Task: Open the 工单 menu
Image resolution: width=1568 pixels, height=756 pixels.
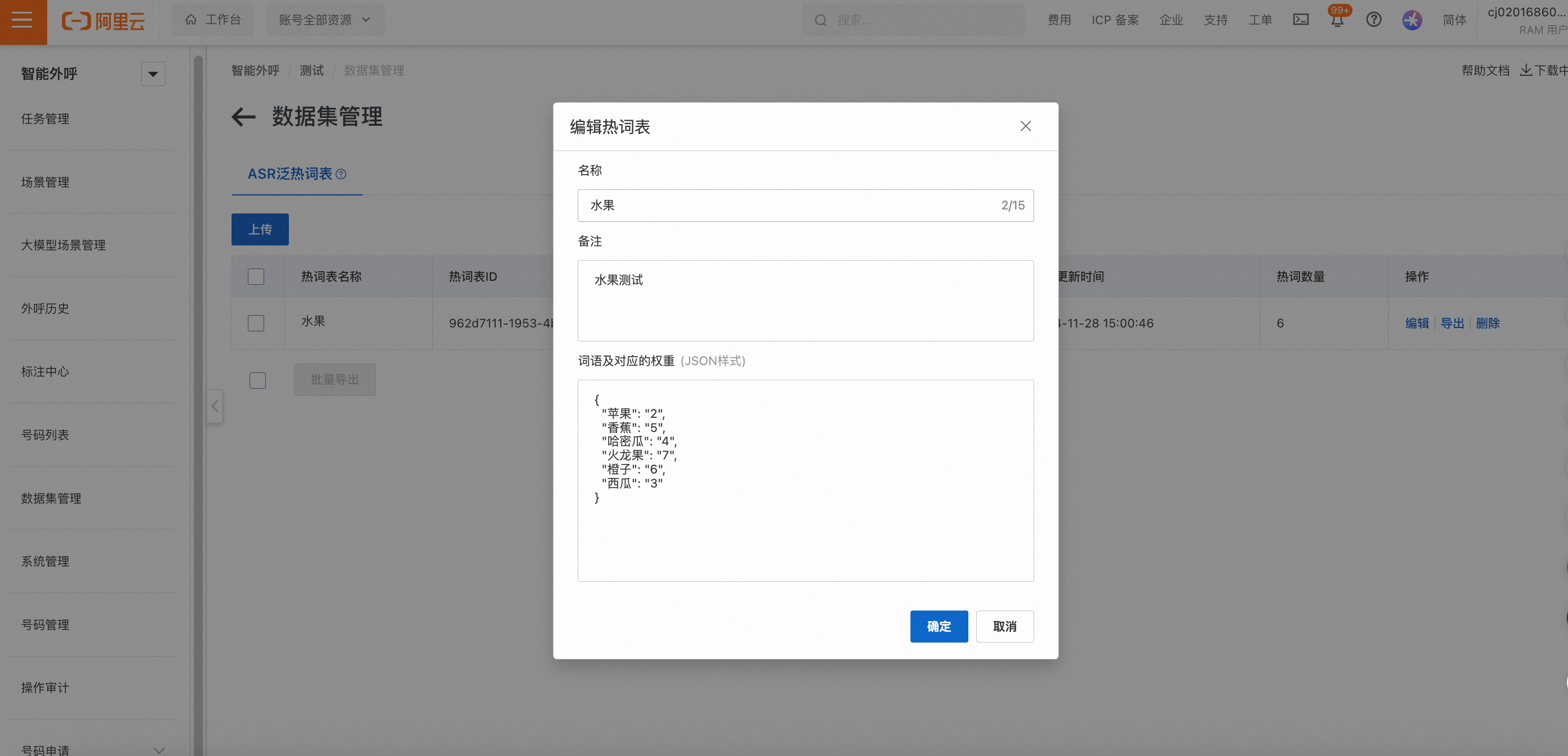Action: click(x=1260, y=20)
